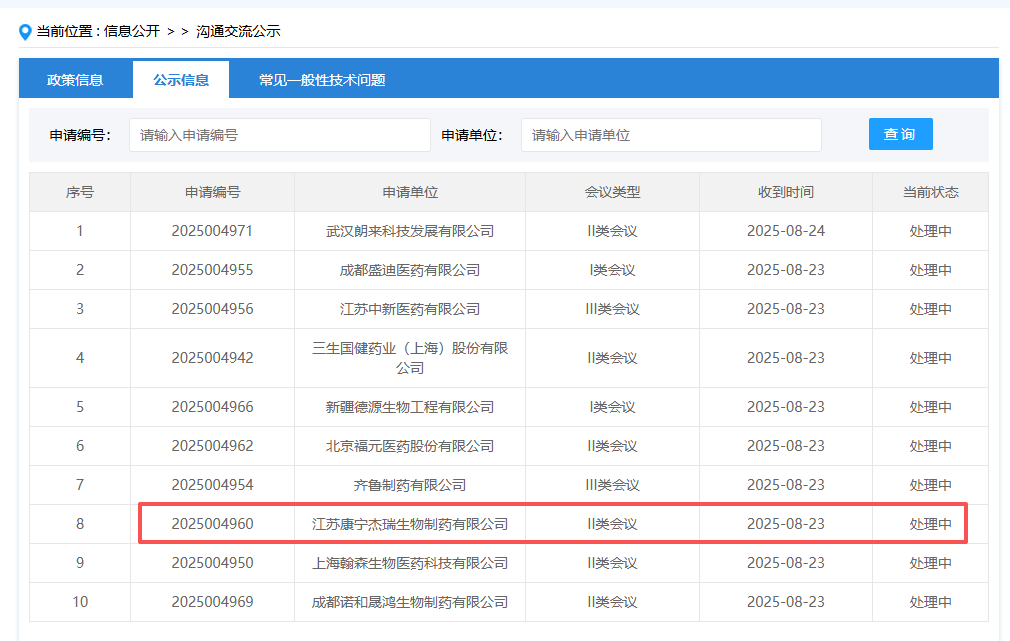Click 信息公开 in the breadcrumb

(x=131, y=31)
